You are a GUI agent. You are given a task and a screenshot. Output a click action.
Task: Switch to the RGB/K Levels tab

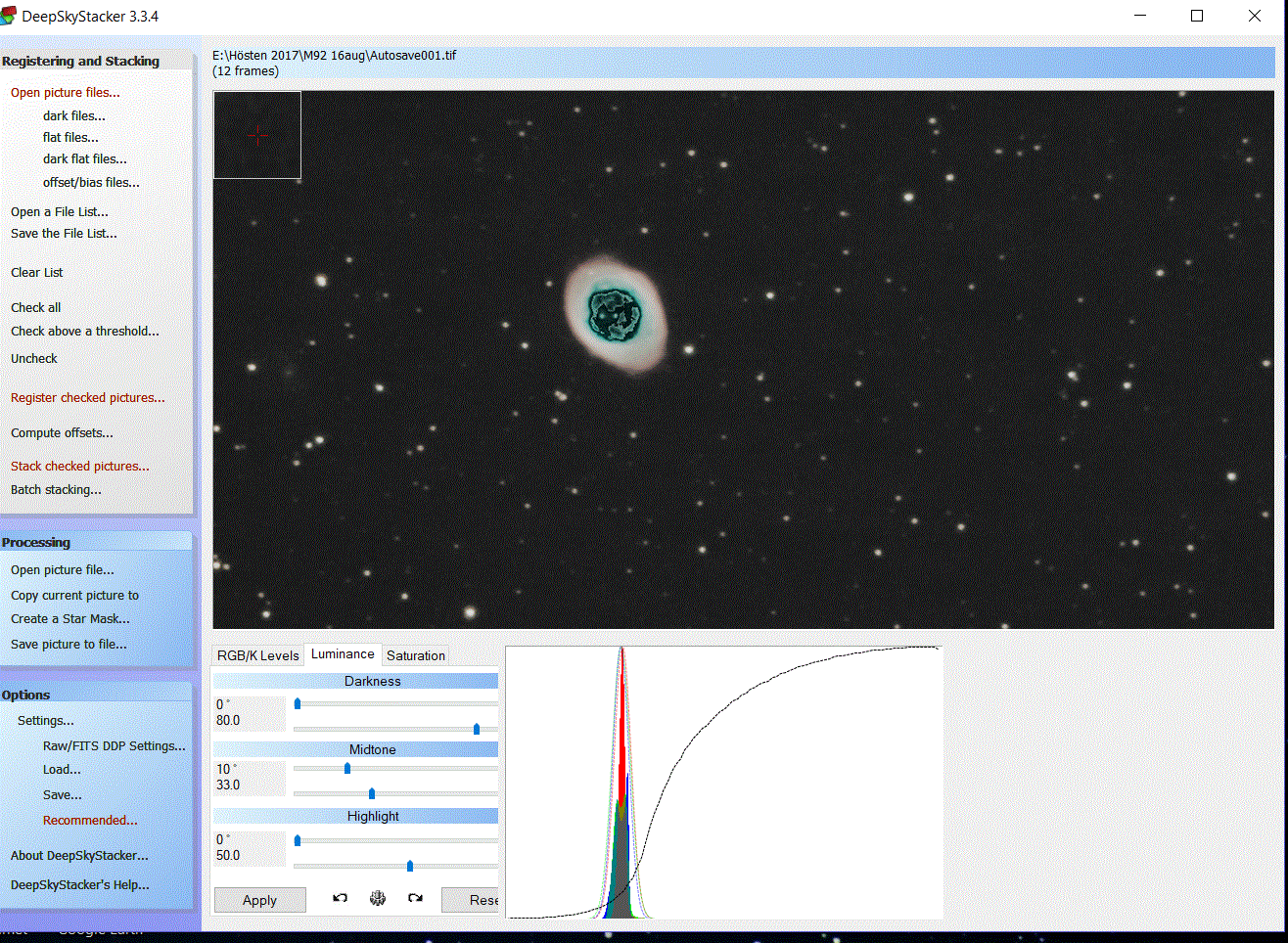pyautogui.click(x=257, y=655)
